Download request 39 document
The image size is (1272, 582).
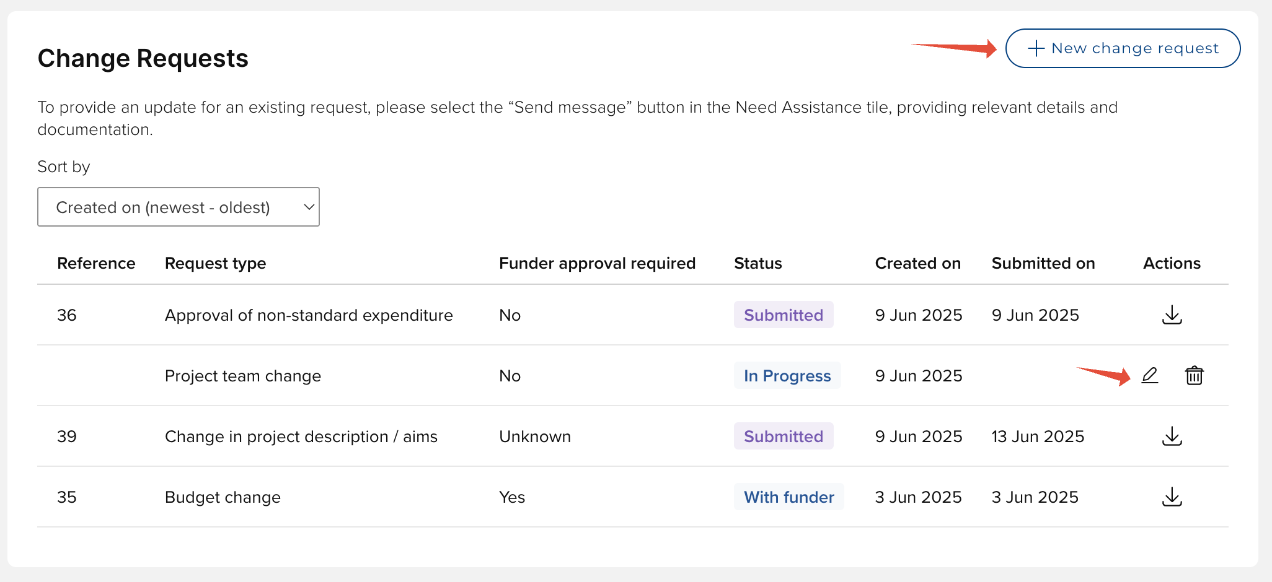click(x=1172, y=436)
